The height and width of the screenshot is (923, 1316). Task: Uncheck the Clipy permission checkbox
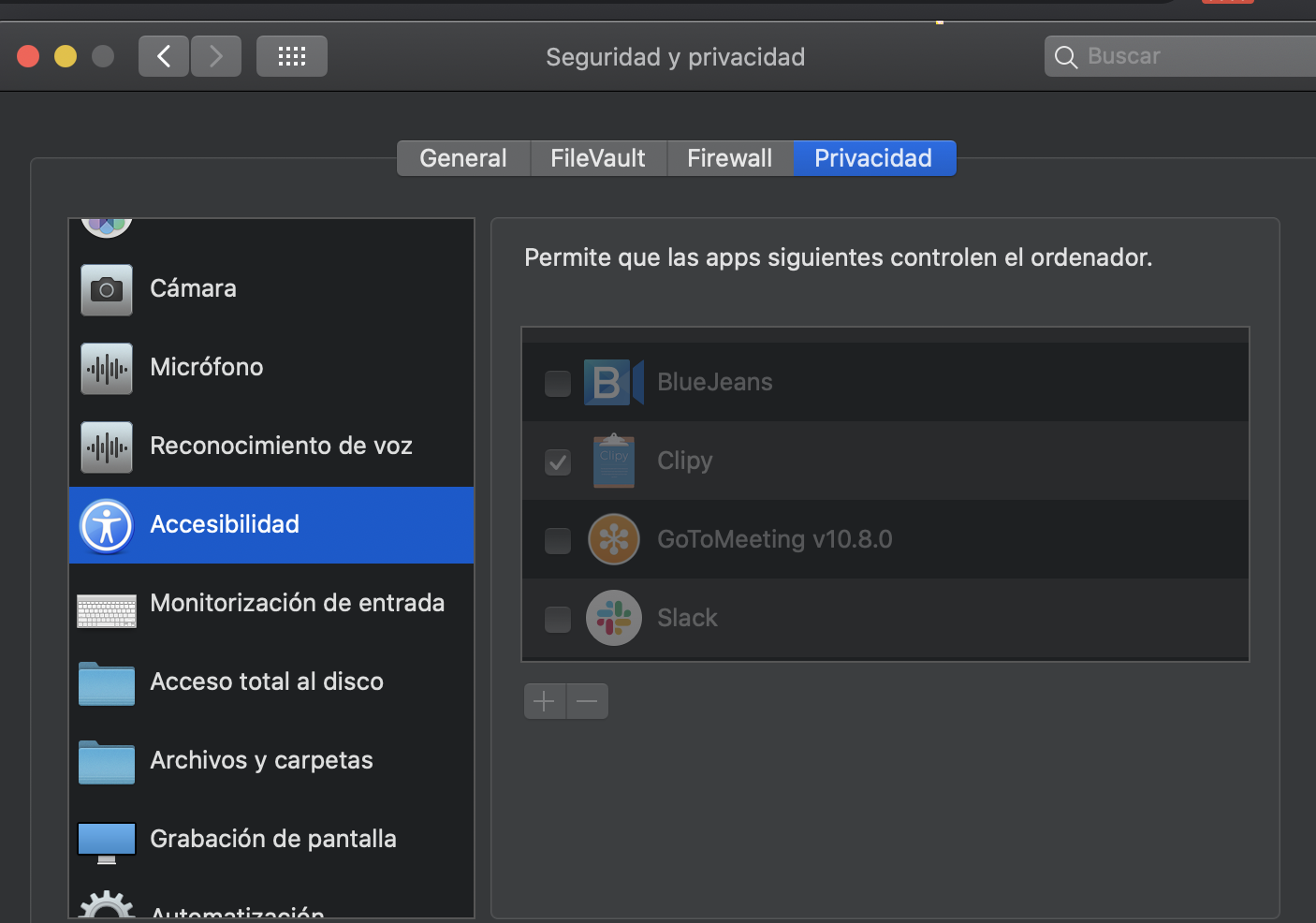(x=557, y=462)
